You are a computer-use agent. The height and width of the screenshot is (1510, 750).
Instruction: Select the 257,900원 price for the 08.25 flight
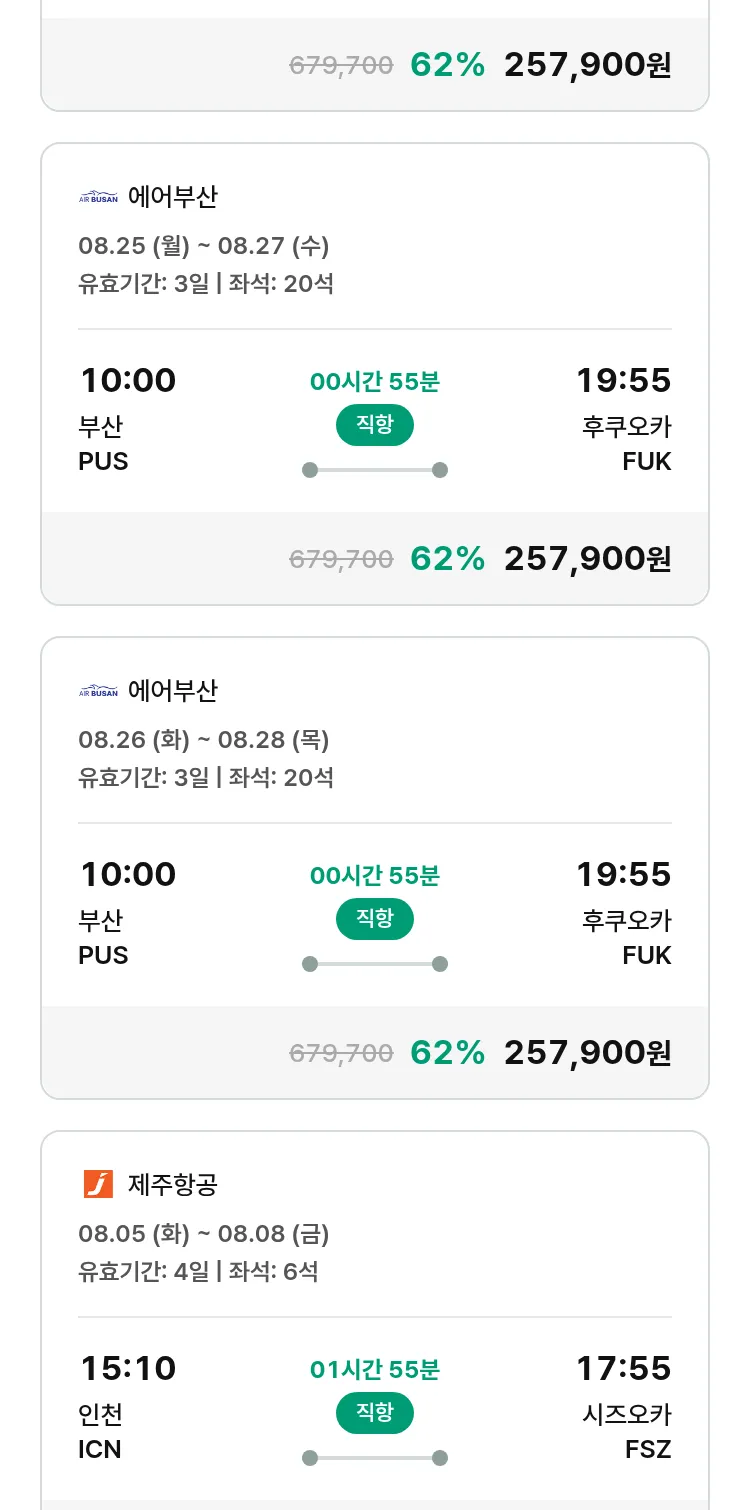(587, 559)
